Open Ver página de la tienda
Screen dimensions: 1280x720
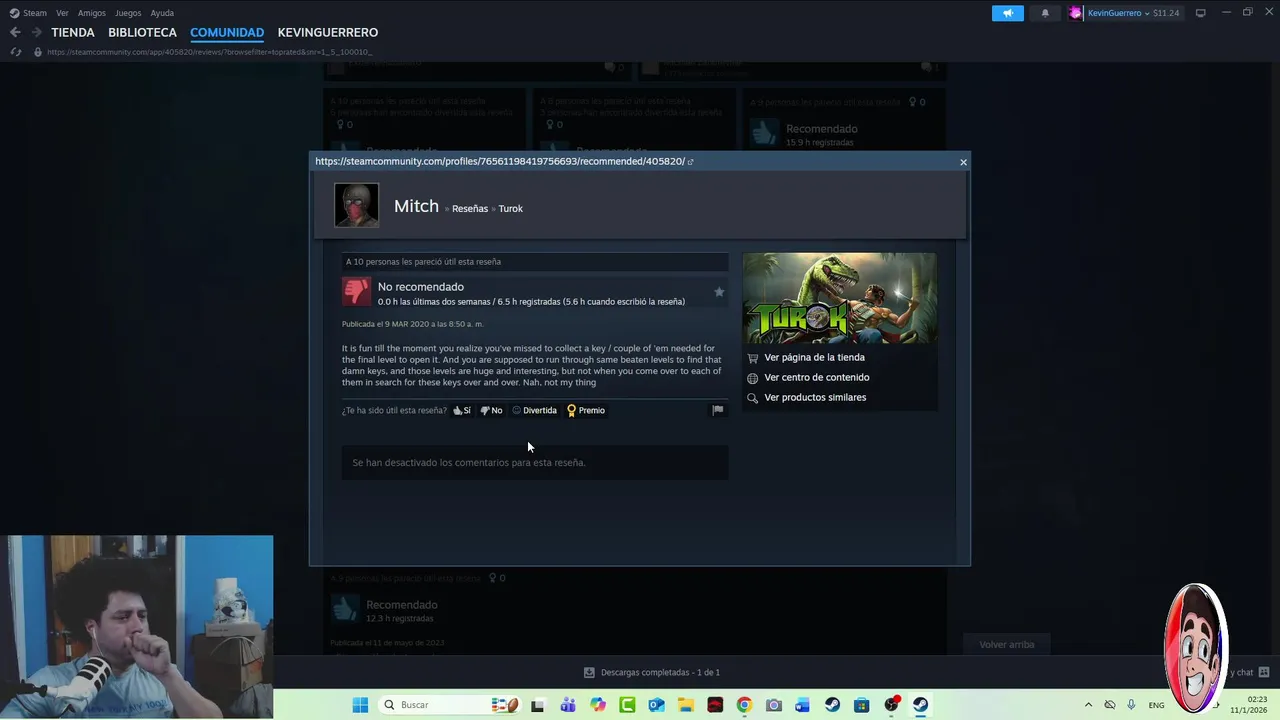click(x=814, y=357)
